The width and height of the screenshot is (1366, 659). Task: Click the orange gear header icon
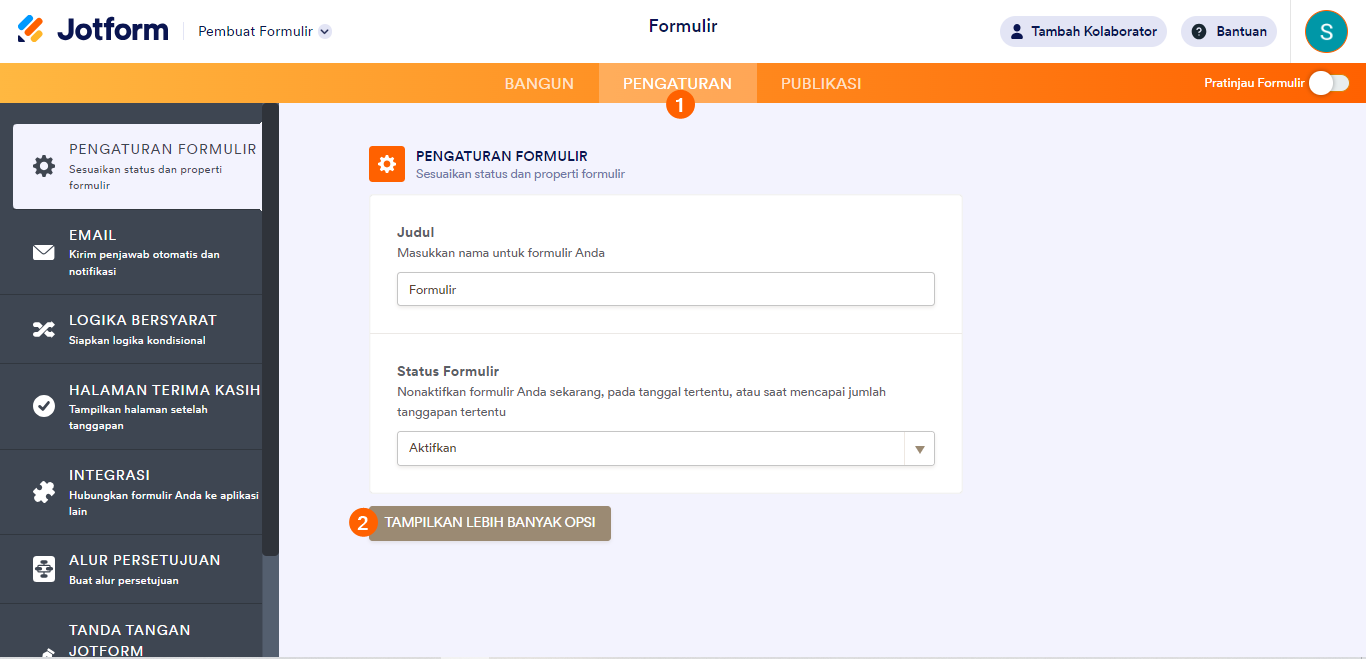(387, 164)
